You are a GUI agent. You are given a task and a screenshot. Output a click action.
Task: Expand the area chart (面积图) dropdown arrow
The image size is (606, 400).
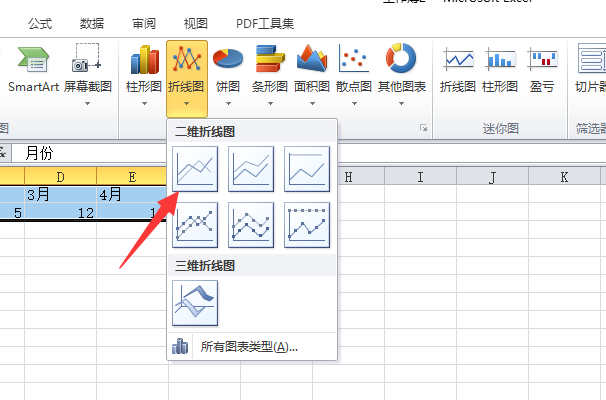tap(312, 104)
